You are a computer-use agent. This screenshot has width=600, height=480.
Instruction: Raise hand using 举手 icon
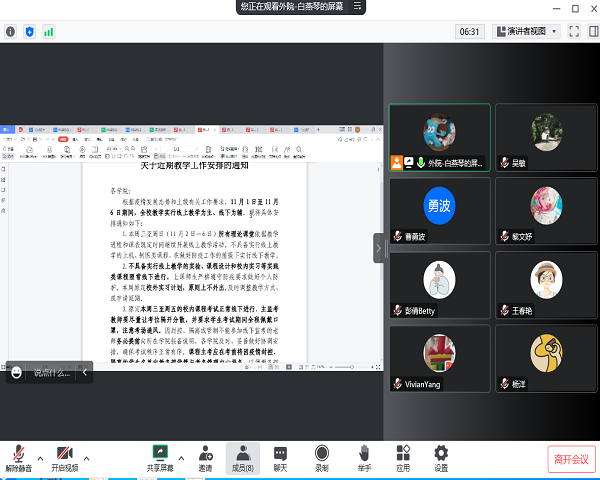[x=364, y=452]
